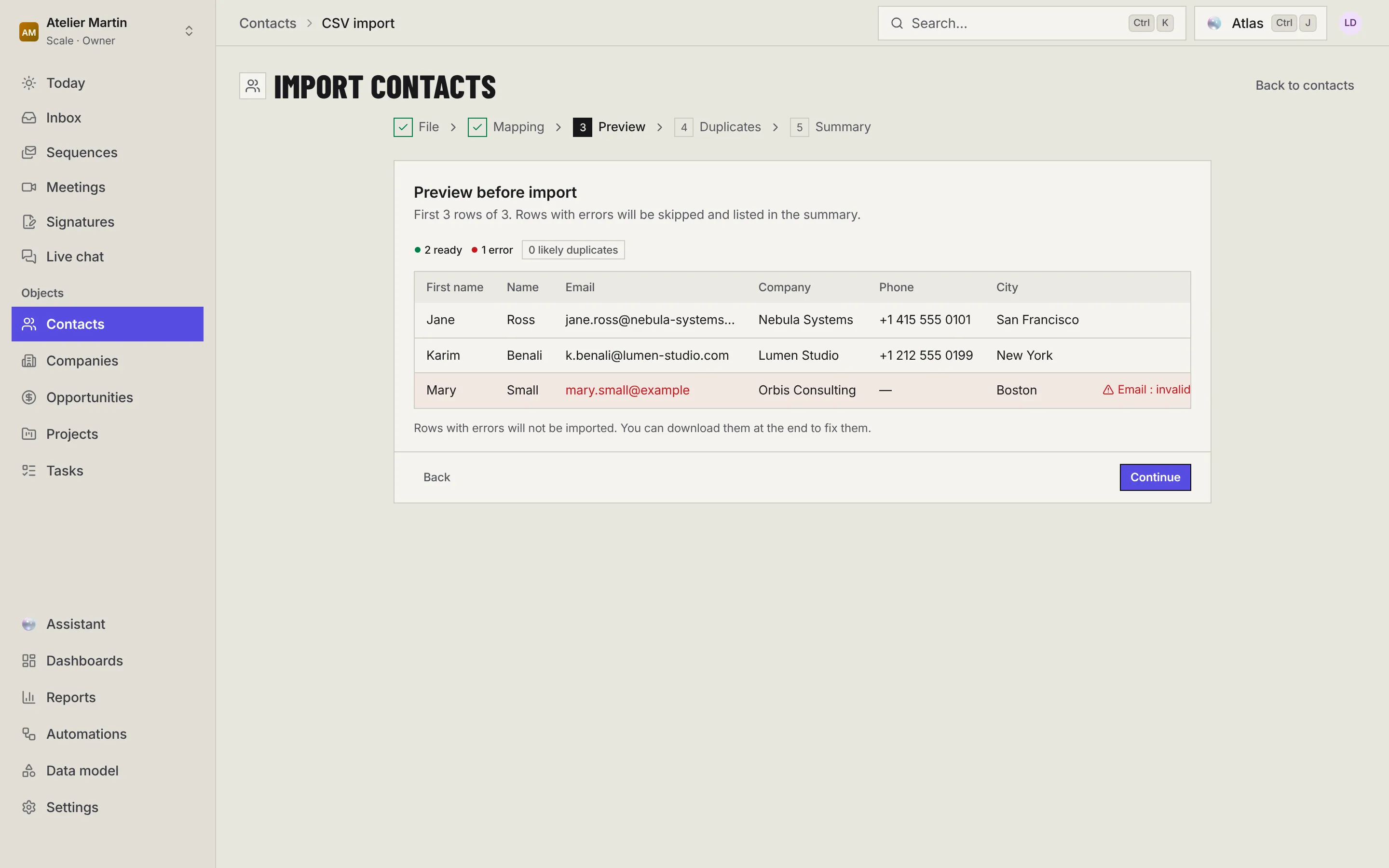Screen dimensions: 1389x868
Task: Click the Automations workflow icon
Action: (29, 734)
